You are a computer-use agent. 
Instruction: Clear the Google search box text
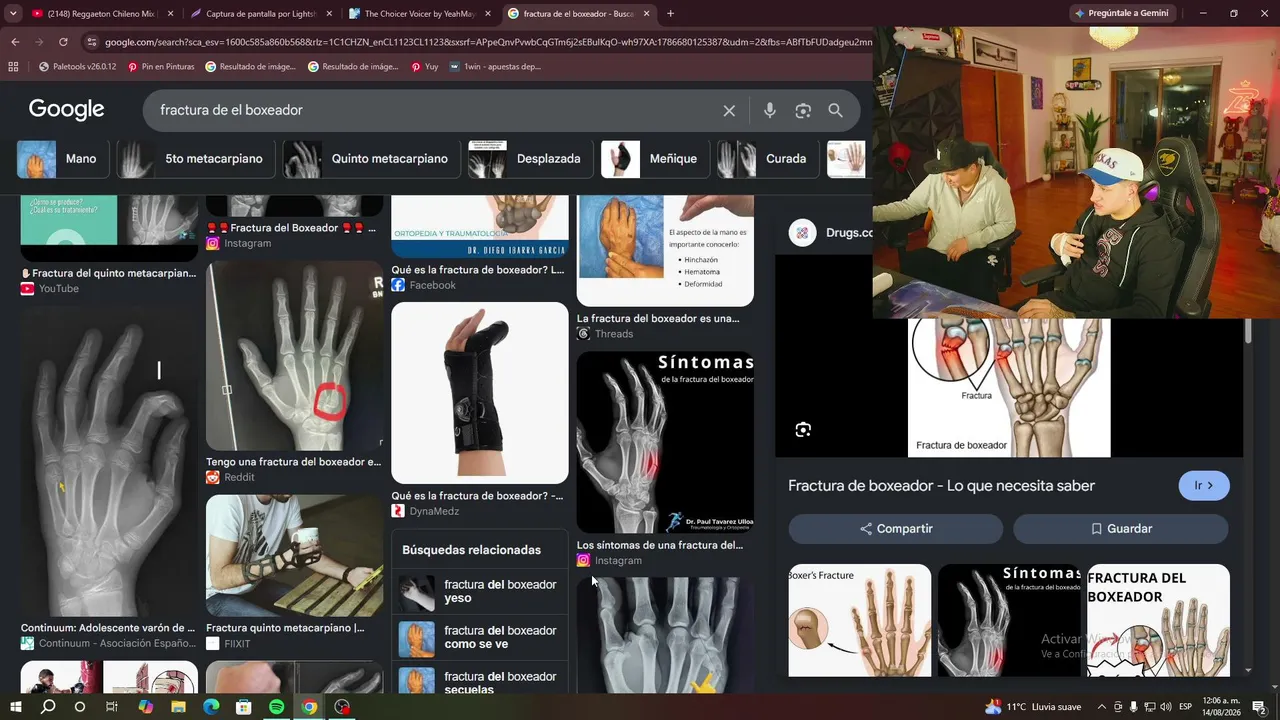729,111
